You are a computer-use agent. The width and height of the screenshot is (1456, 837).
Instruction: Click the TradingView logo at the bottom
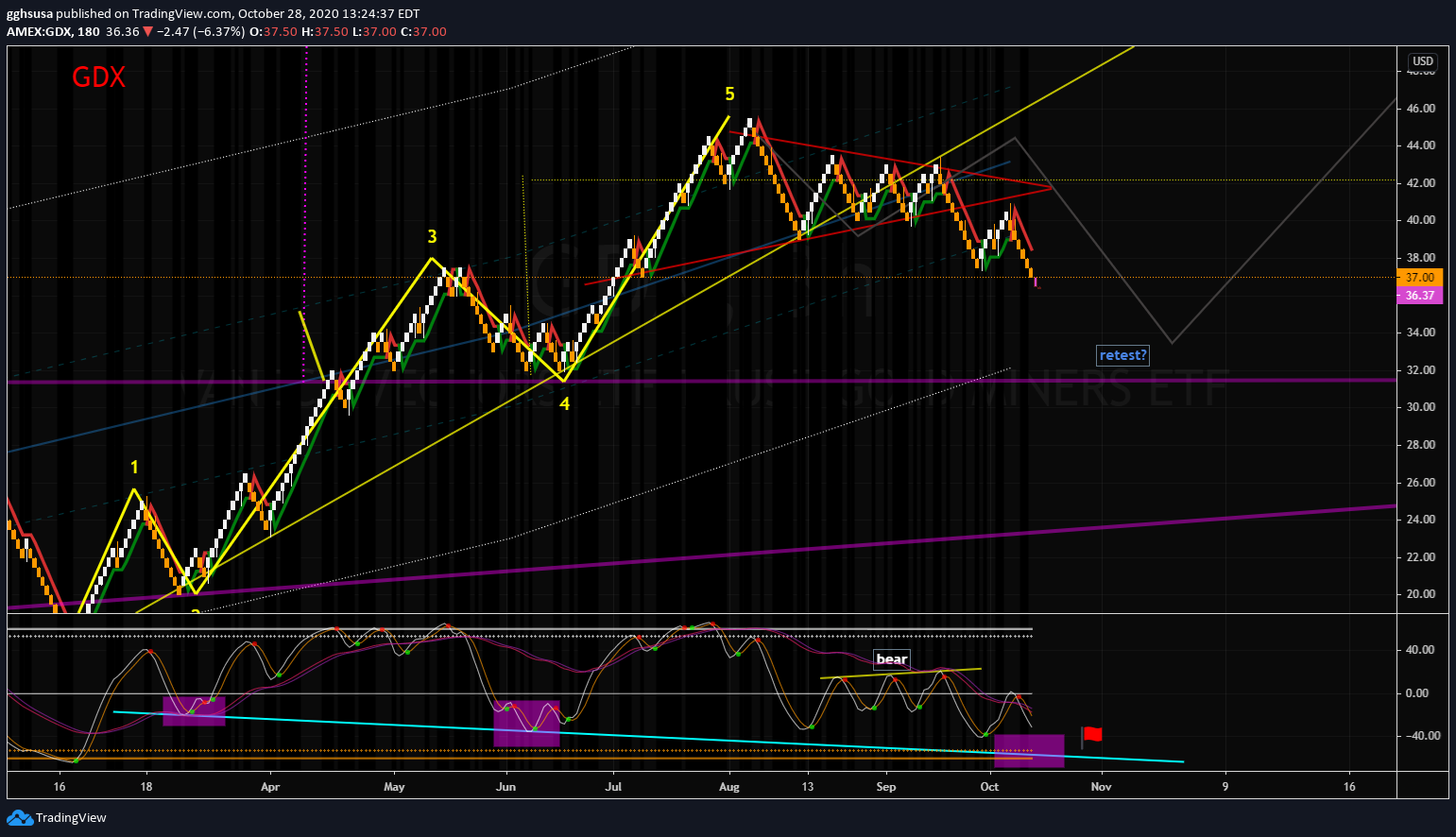tap(58, 818)
